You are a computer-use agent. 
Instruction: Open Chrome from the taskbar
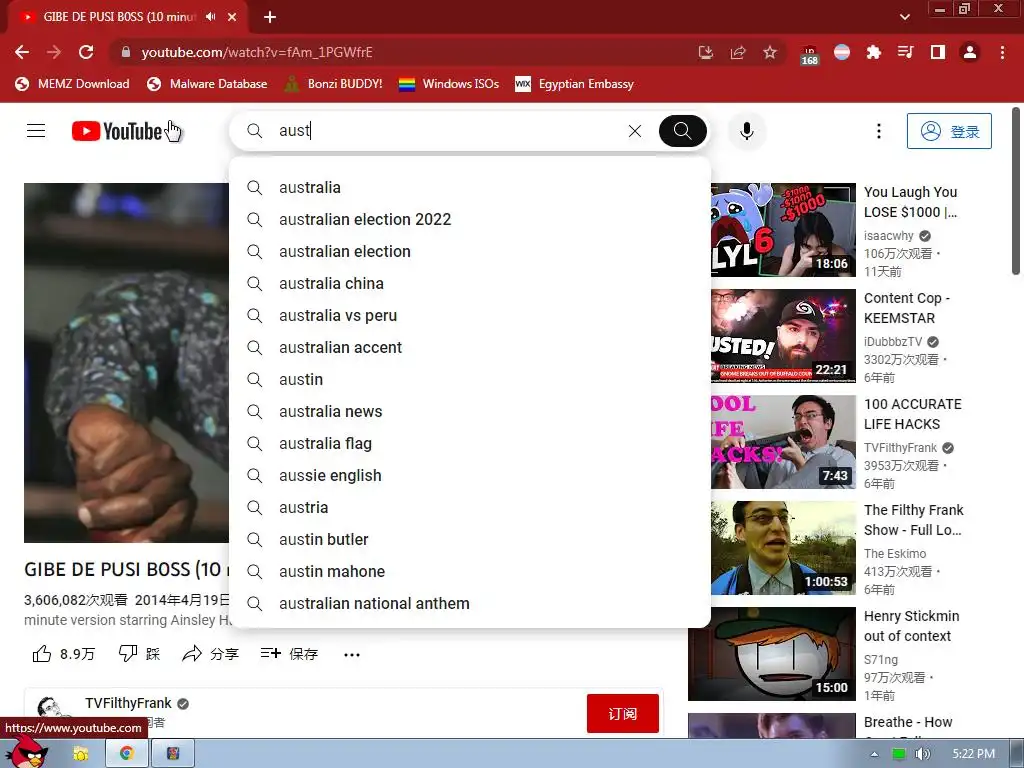[126, 753]
